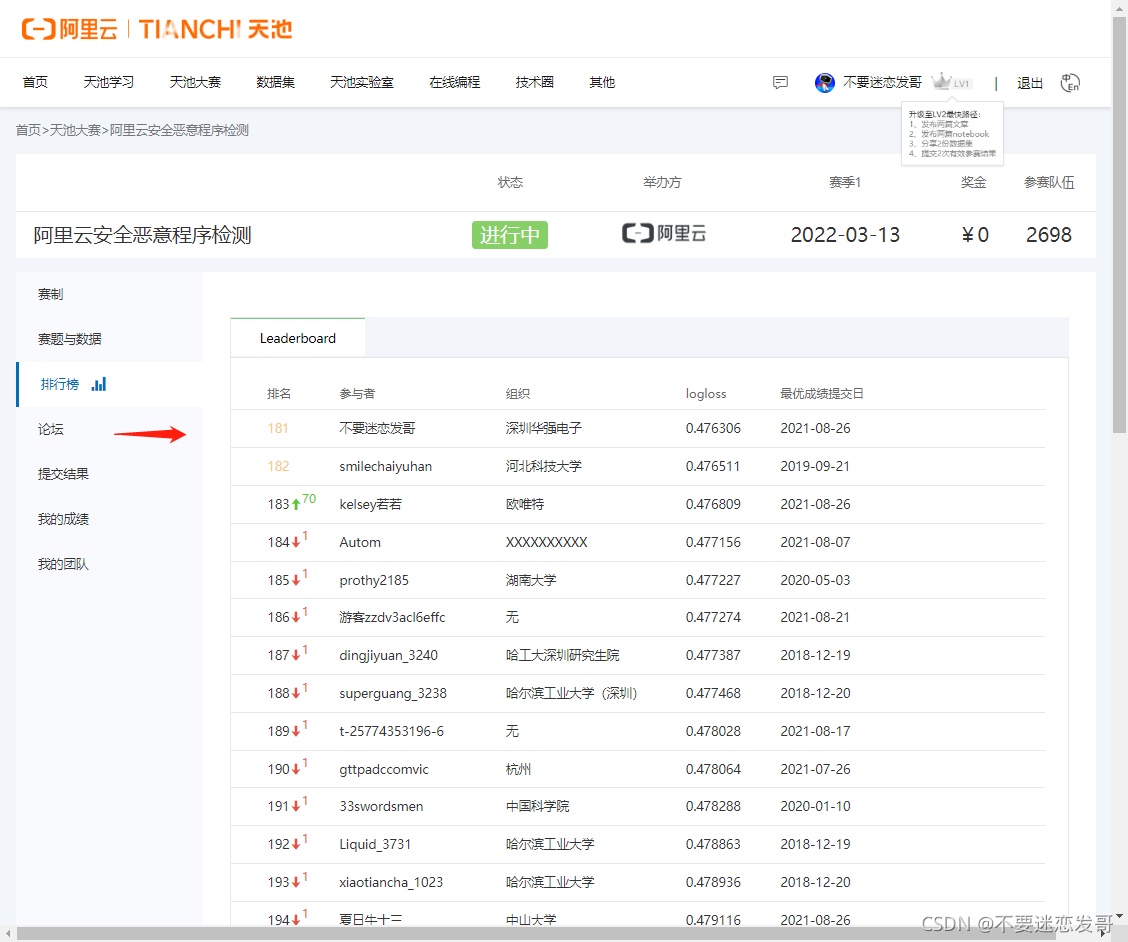Open the 天池实验室 menu

point(362,82)
